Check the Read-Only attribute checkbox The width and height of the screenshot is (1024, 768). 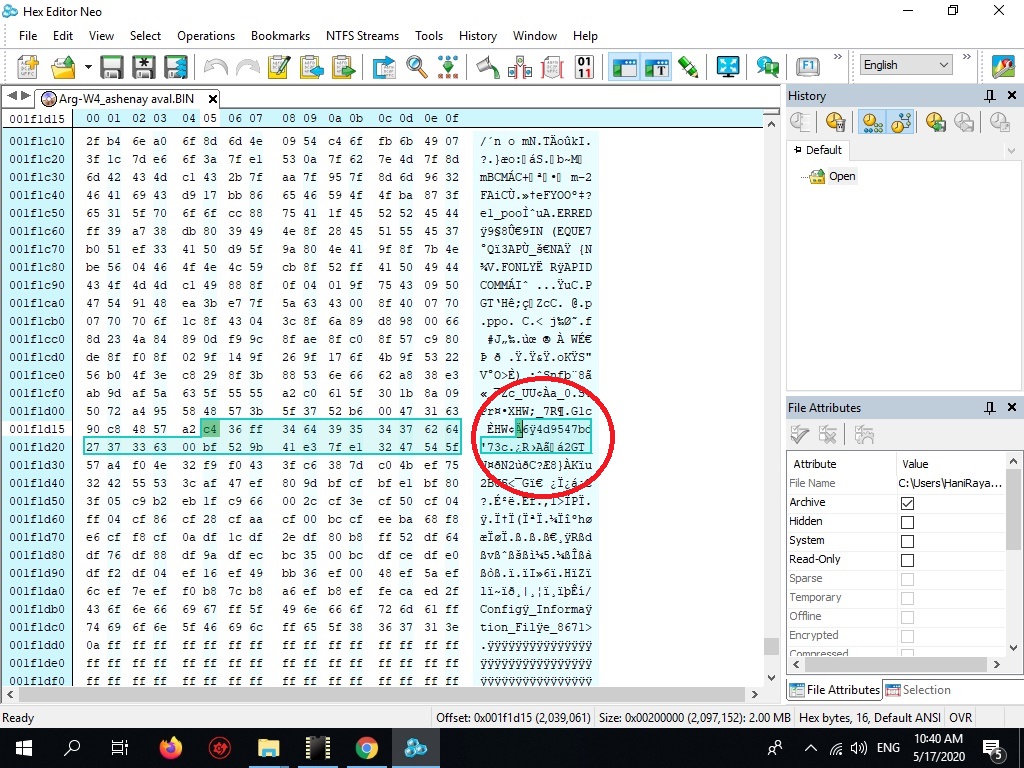(x=907, y=560)
